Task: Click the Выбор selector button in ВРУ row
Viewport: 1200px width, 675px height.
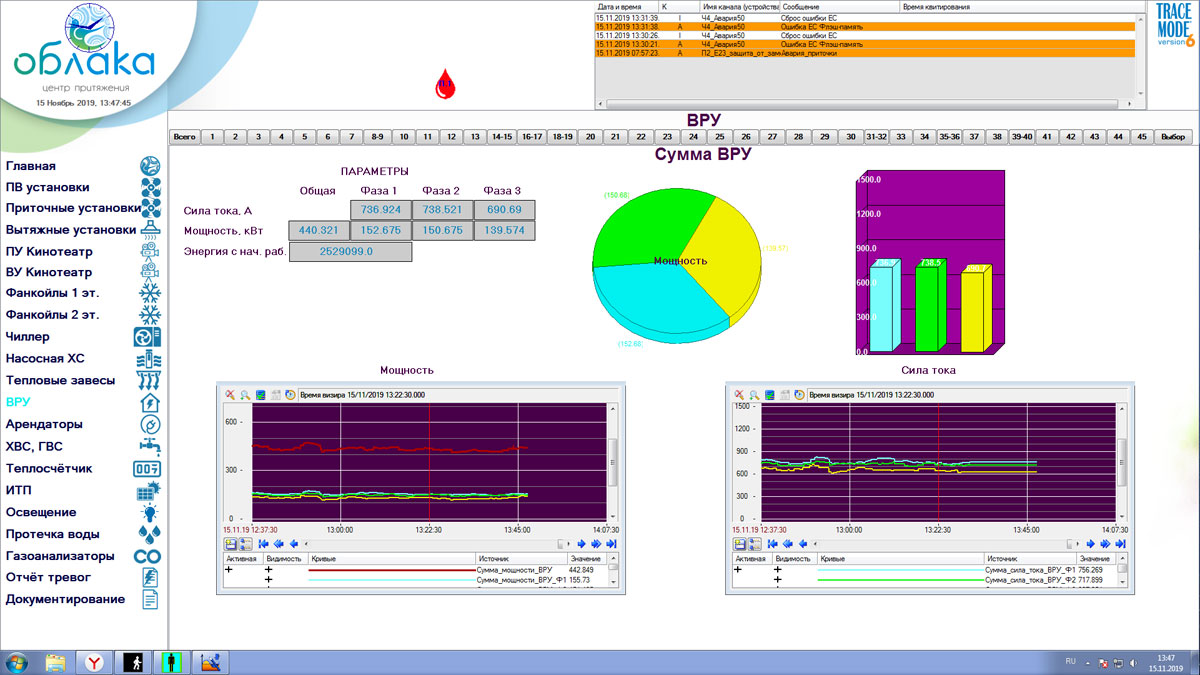Action: coord(1174,137)
